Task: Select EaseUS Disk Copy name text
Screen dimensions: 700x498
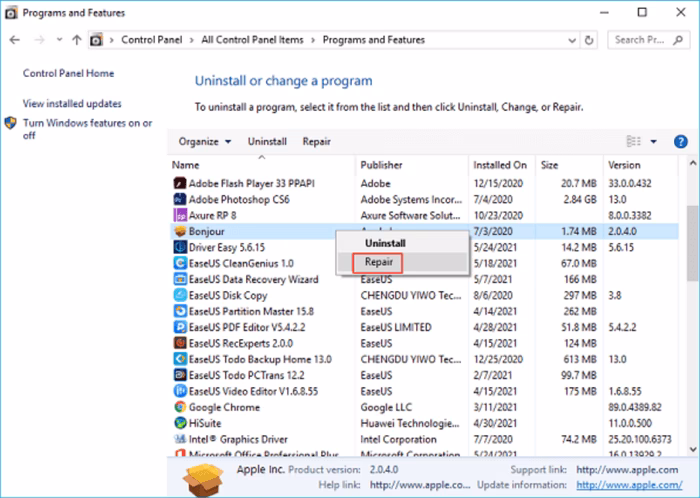Action: 228,295
